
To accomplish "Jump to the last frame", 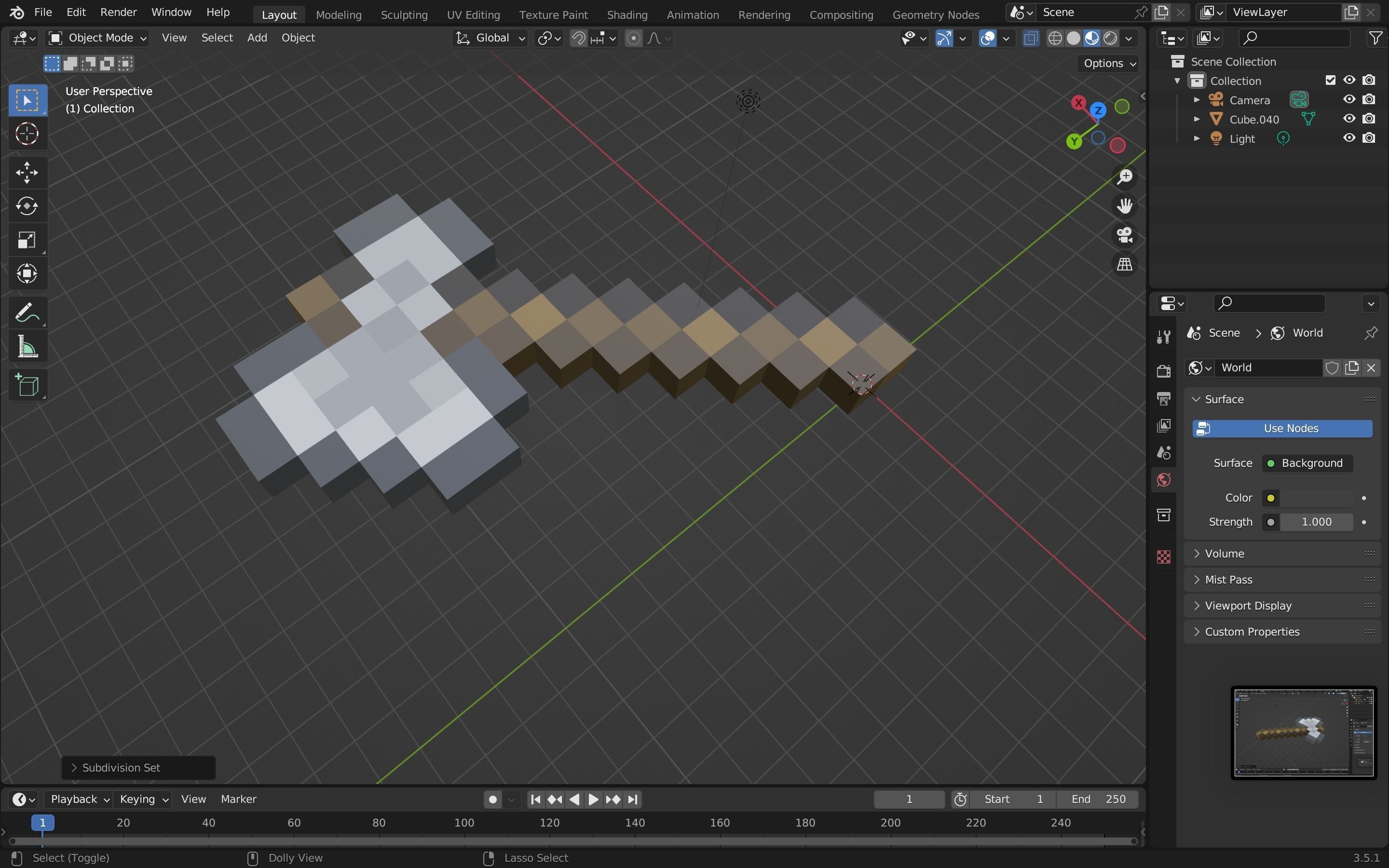I will (632, 799).
